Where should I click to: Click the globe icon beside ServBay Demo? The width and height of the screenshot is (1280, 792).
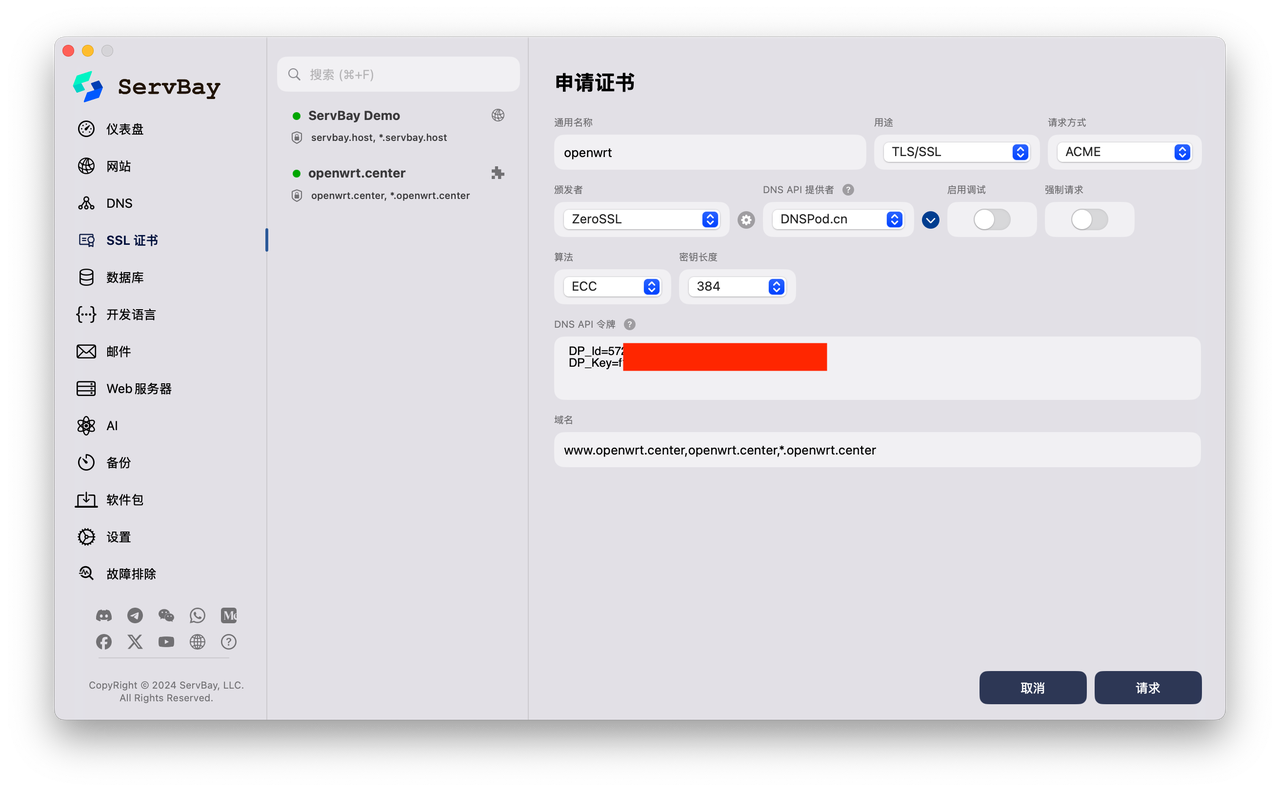pos(498,115)
